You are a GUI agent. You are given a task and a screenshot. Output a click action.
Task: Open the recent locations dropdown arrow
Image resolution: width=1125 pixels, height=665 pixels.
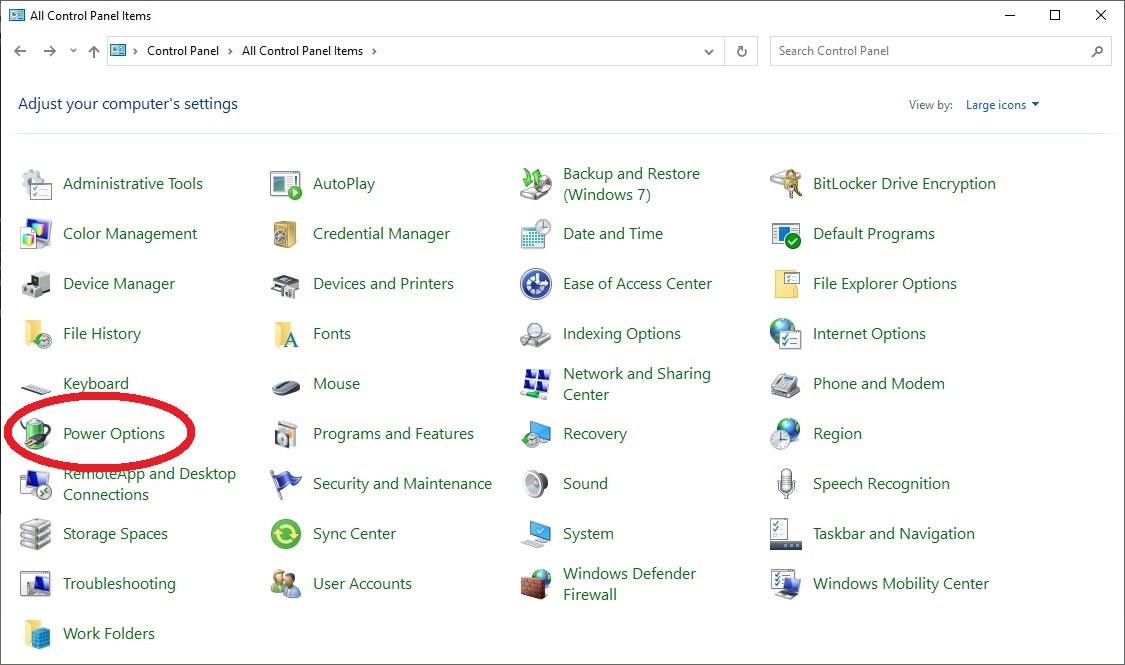[x=73, y=51]
